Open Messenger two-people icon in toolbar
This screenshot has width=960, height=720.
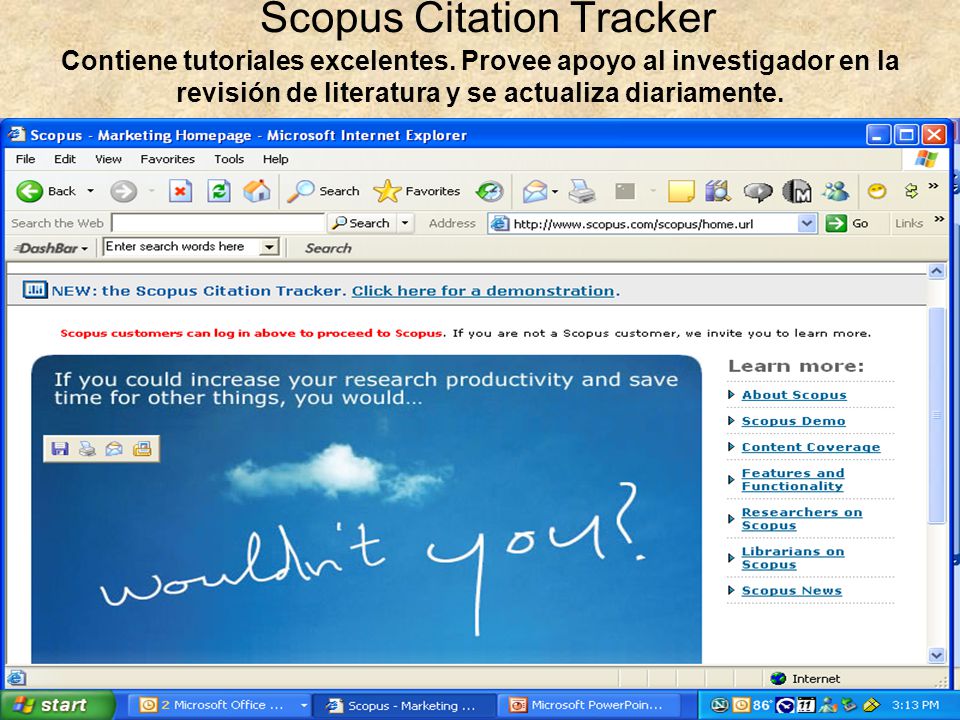coord(835,192)
